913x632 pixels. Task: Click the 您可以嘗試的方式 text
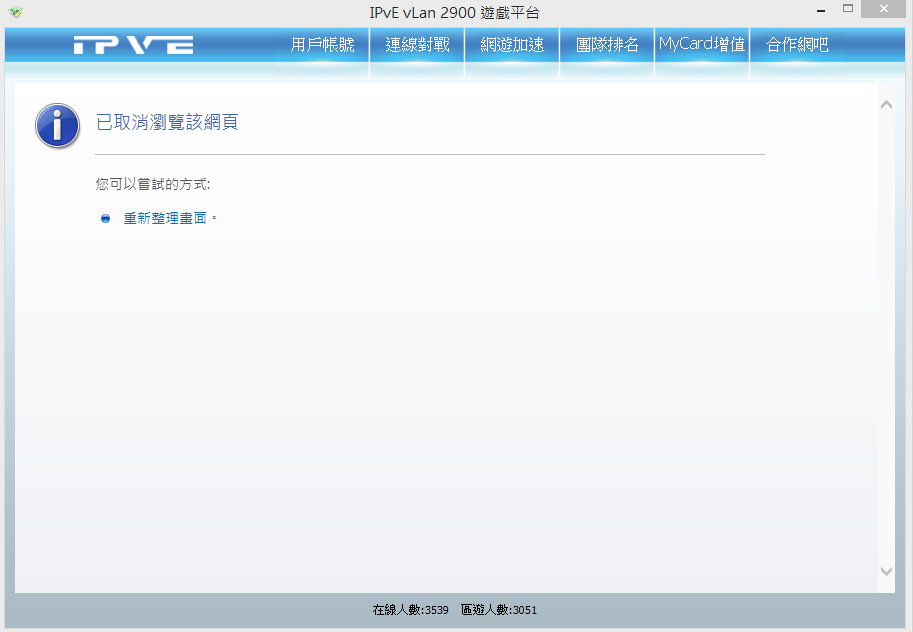coord(153,185)
